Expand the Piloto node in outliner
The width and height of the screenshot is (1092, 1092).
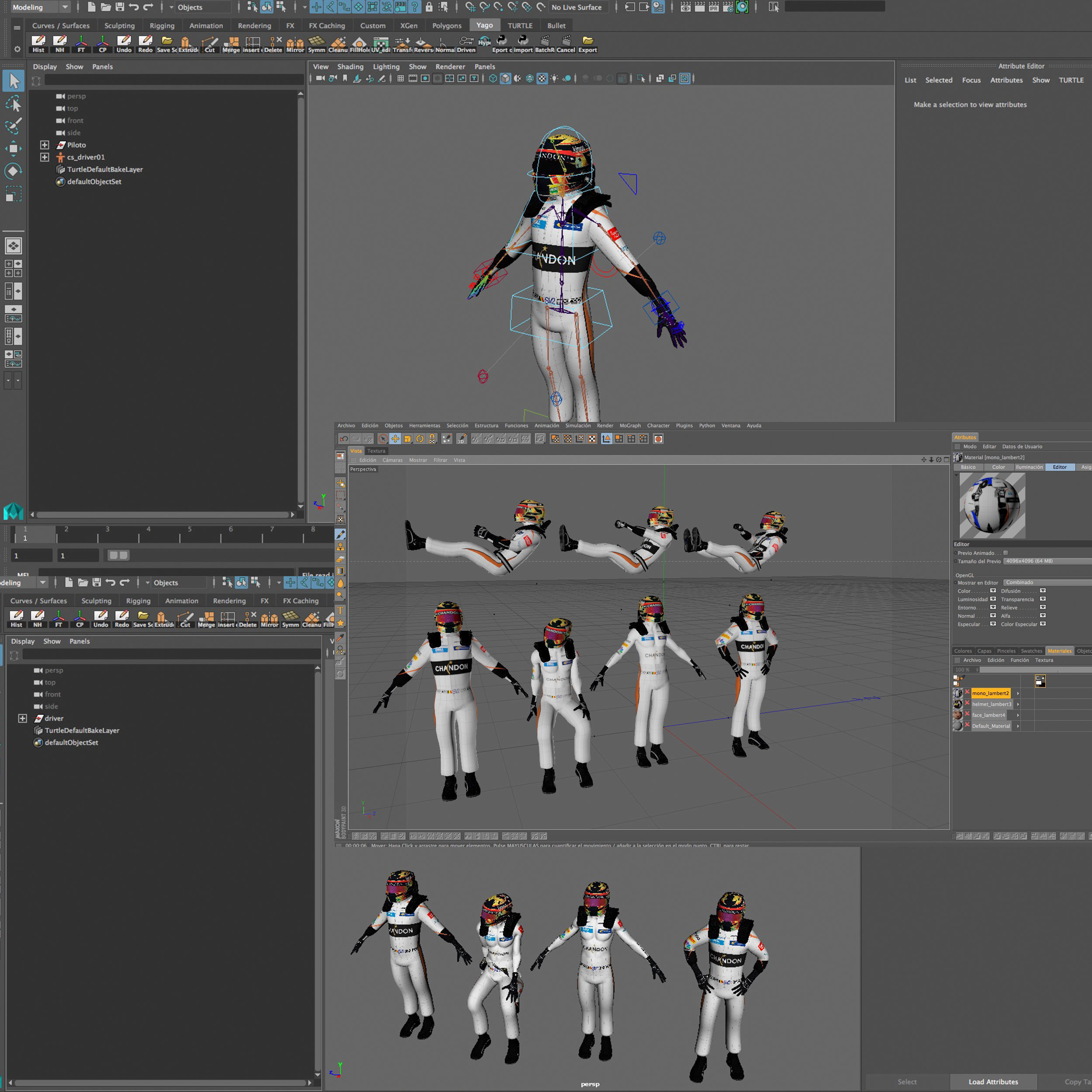[x=45, y=145]
